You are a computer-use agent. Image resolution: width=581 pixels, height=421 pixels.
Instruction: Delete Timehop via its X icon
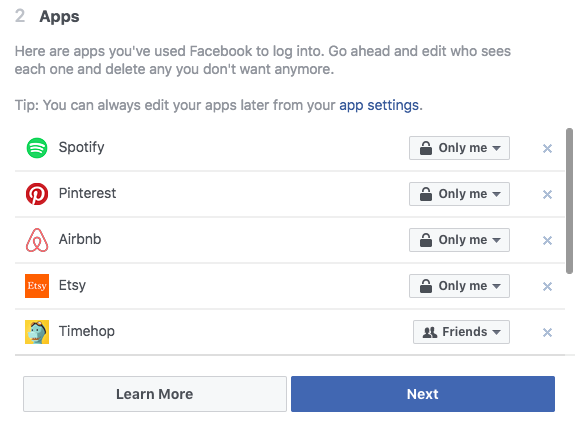pyautogui.click(x=547, y=332)
